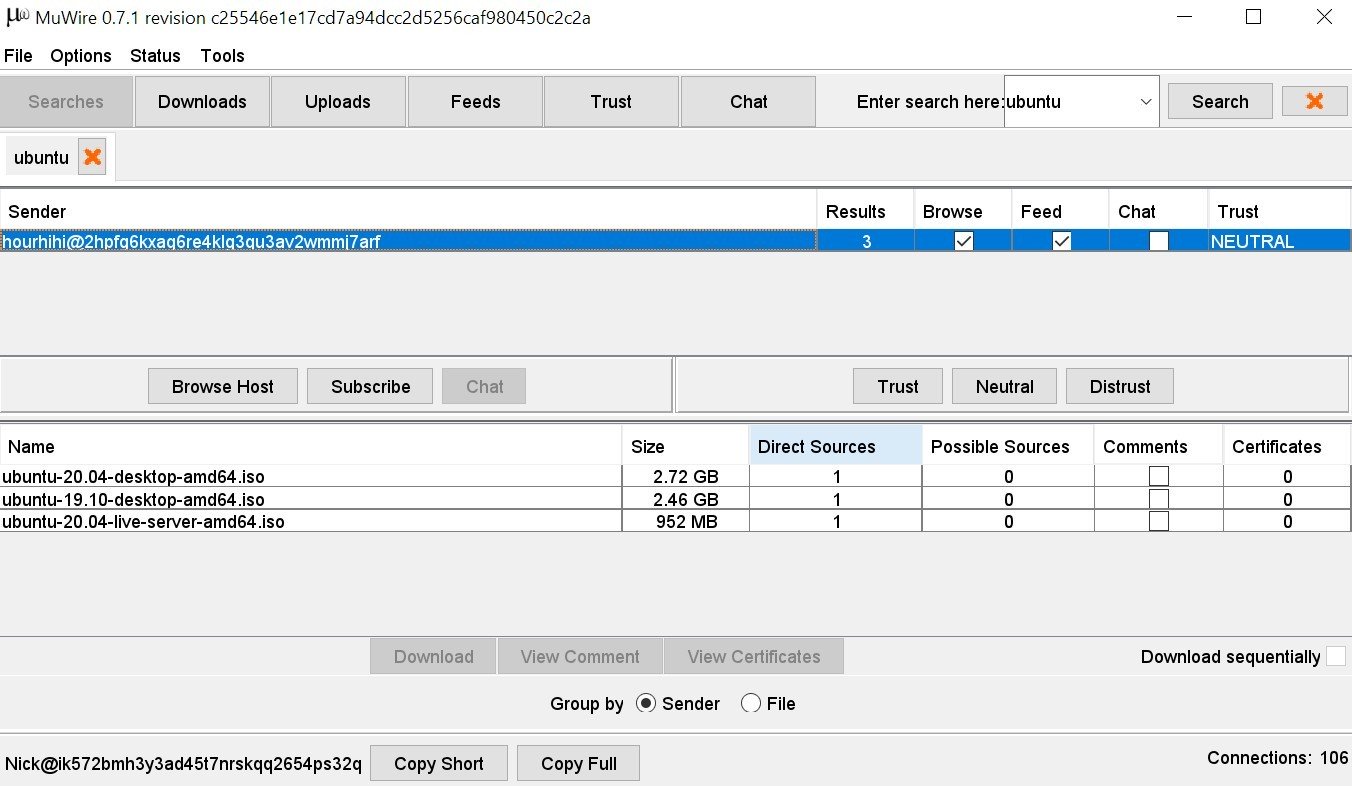
Task: Open the Tools menu
Action: point(222,56)
